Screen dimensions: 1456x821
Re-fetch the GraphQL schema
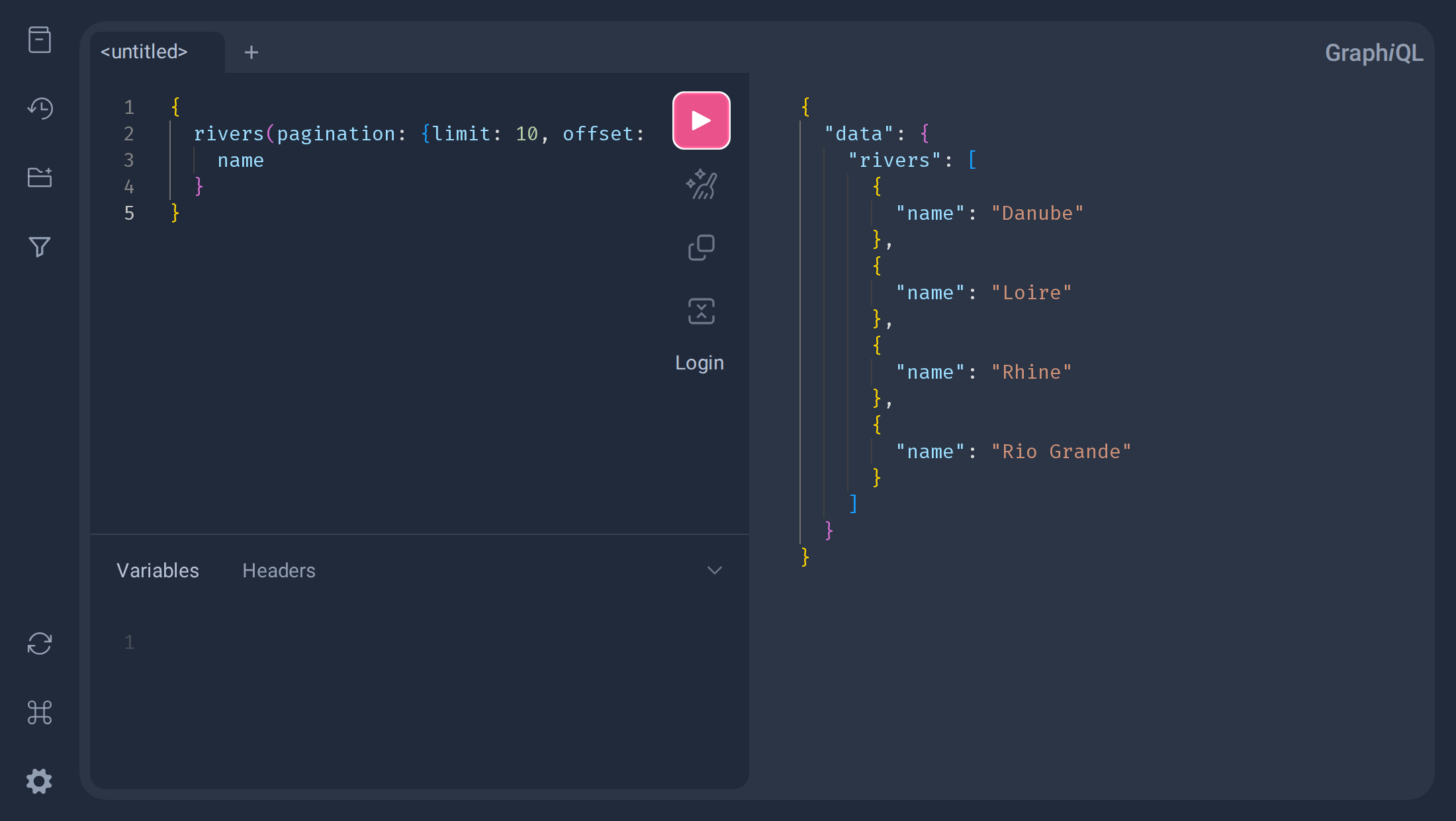40,644
